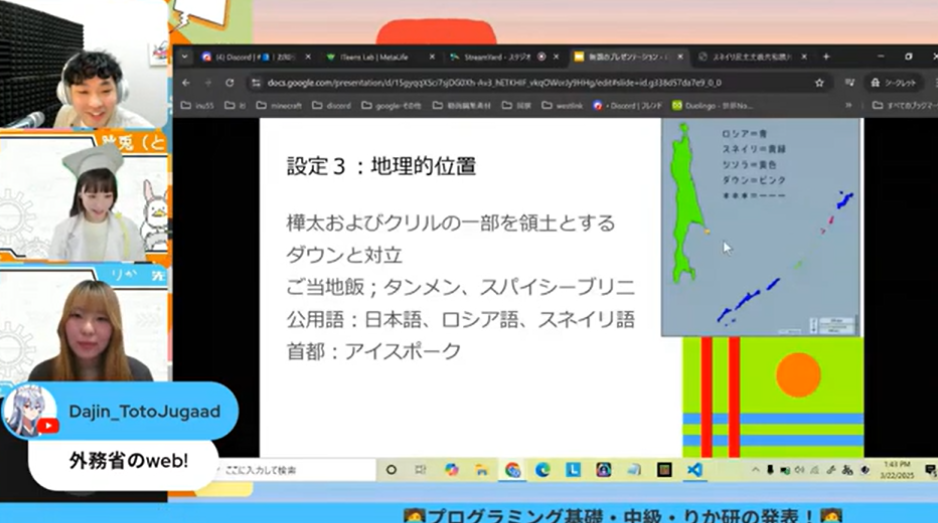The height and width of the screenshot is (523, 938).
Task: Close the iTeens Lab MetaLife tab
Action: pos(432,57)
